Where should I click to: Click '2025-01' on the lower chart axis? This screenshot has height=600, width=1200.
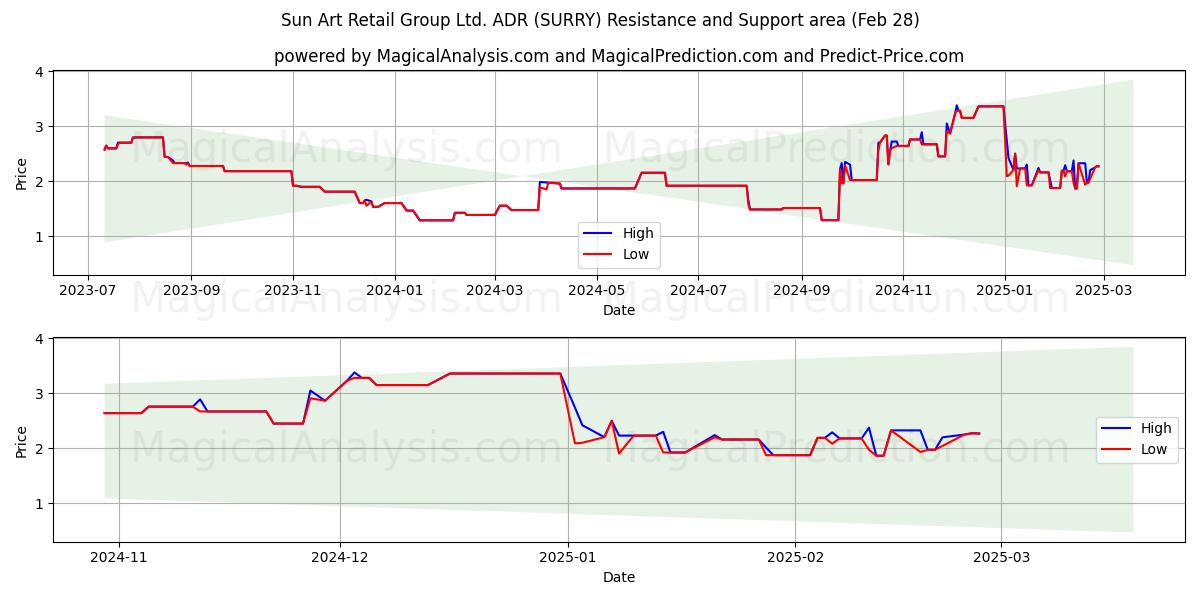point(568,558)
